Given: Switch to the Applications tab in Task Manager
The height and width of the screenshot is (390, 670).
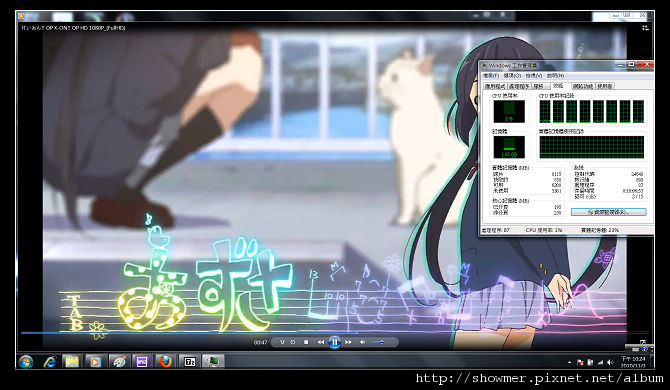Looking at the screenshot, I should click(x=495, y=86).
